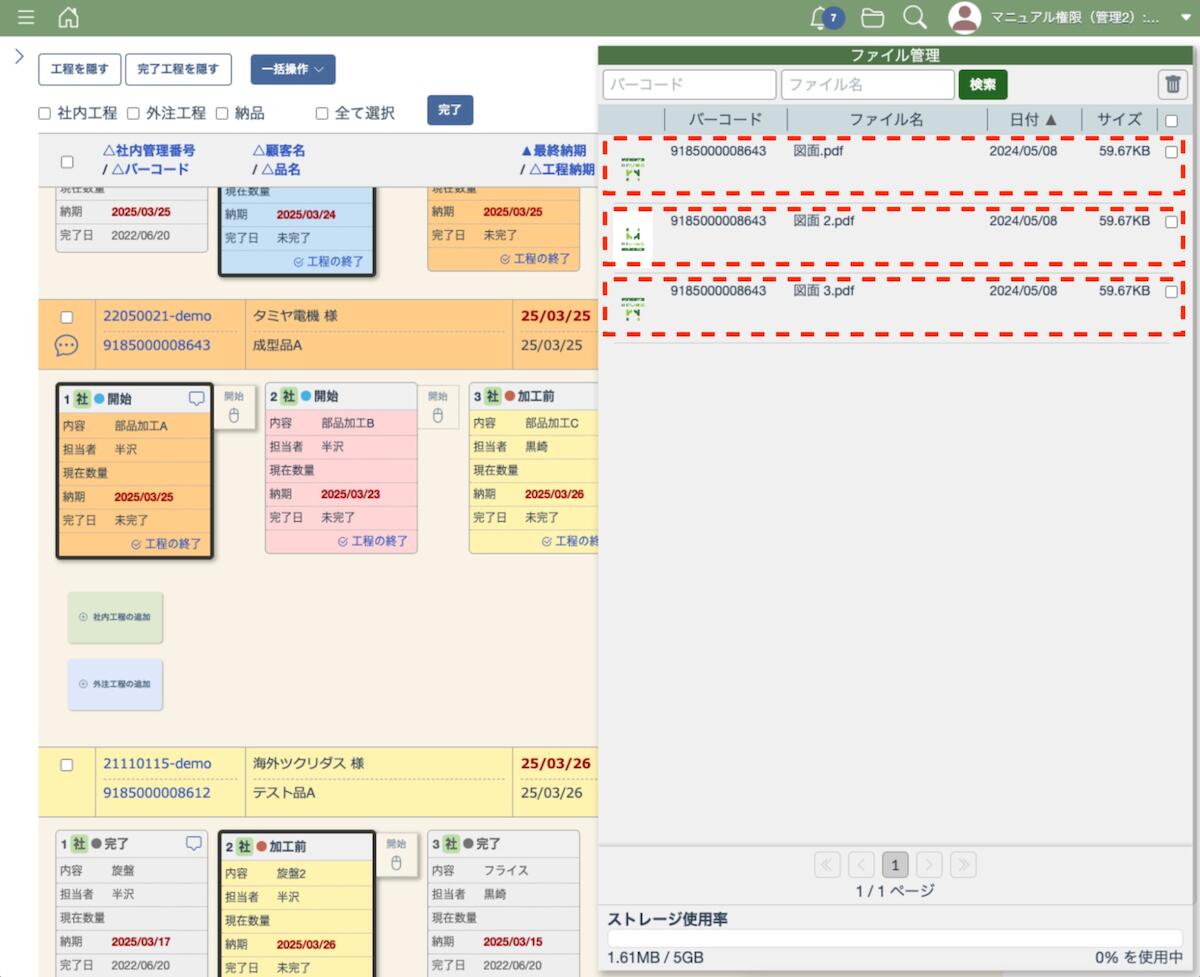The image size is (1200, 977).
Task: Click the last-page arrow in pagination
Action: pyautogui.click(x=963, y=865)
